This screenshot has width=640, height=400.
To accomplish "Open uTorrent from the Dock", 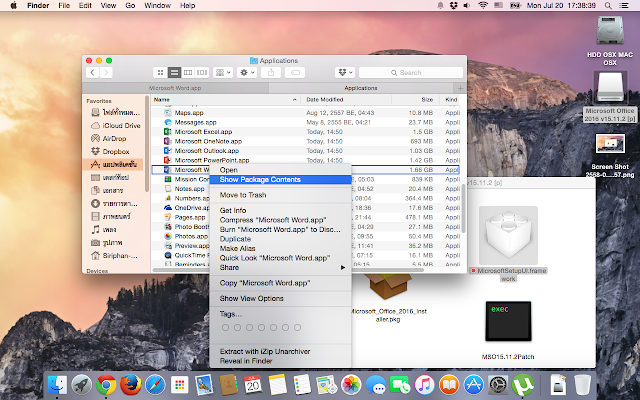I will click(523, 384).
